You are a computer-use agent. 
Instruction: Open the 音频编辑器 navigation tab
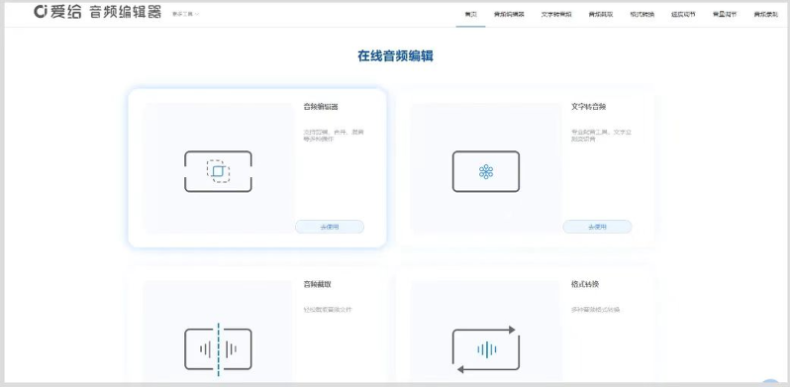[509, 15]
